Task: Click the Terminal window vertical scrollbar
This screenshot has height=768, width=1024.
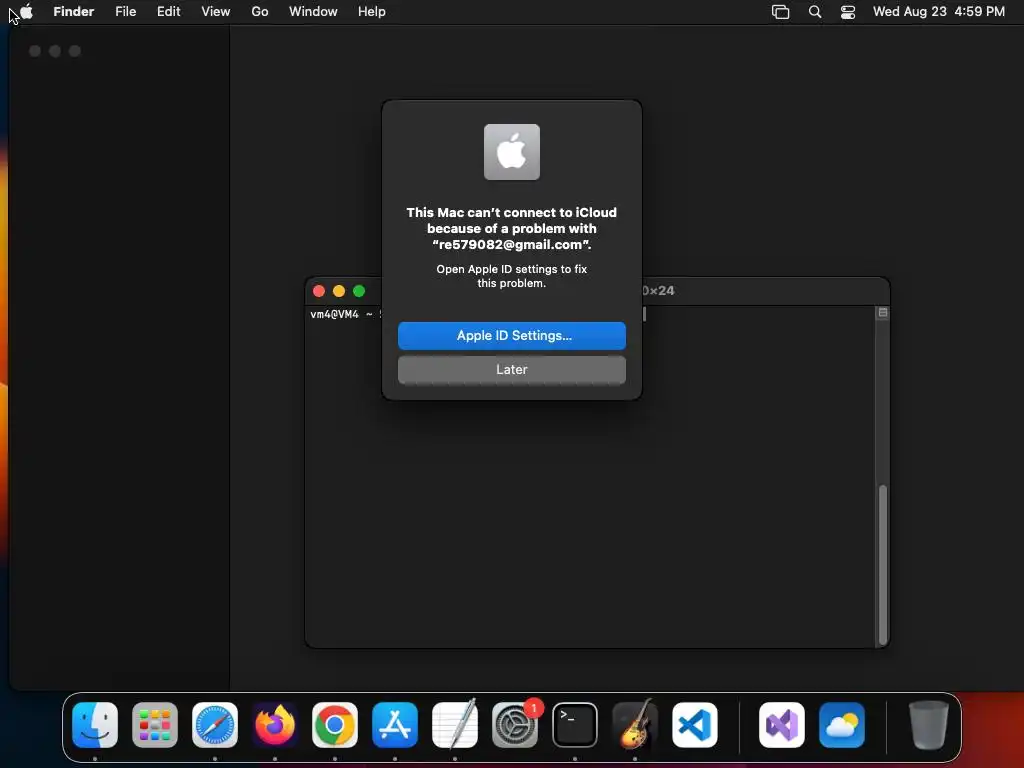Action: pos(883,565)
